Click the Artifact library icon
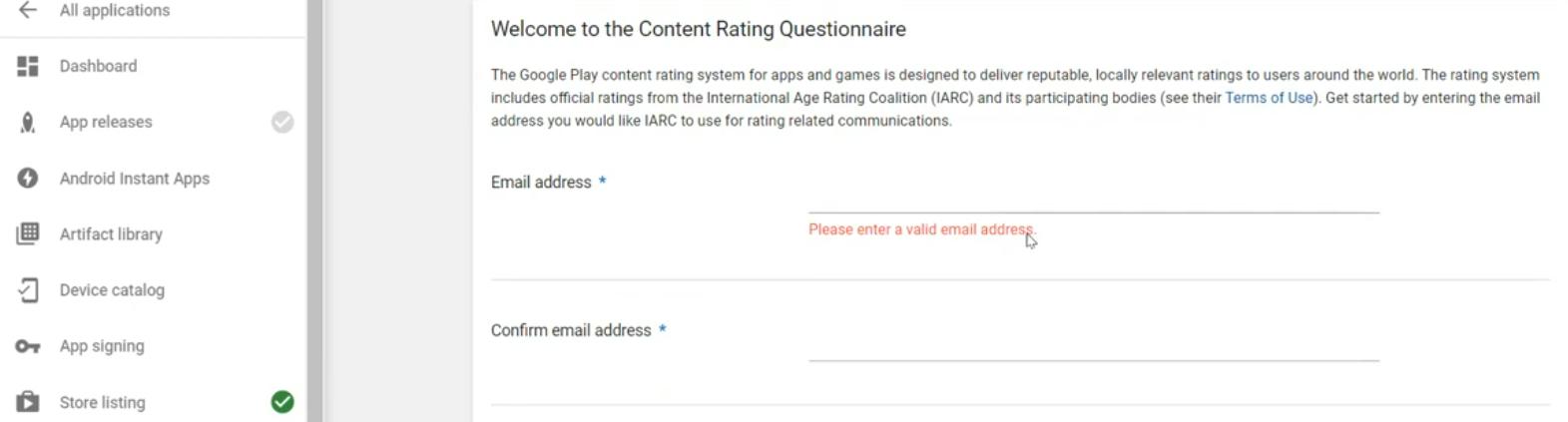 pos(28,233)
